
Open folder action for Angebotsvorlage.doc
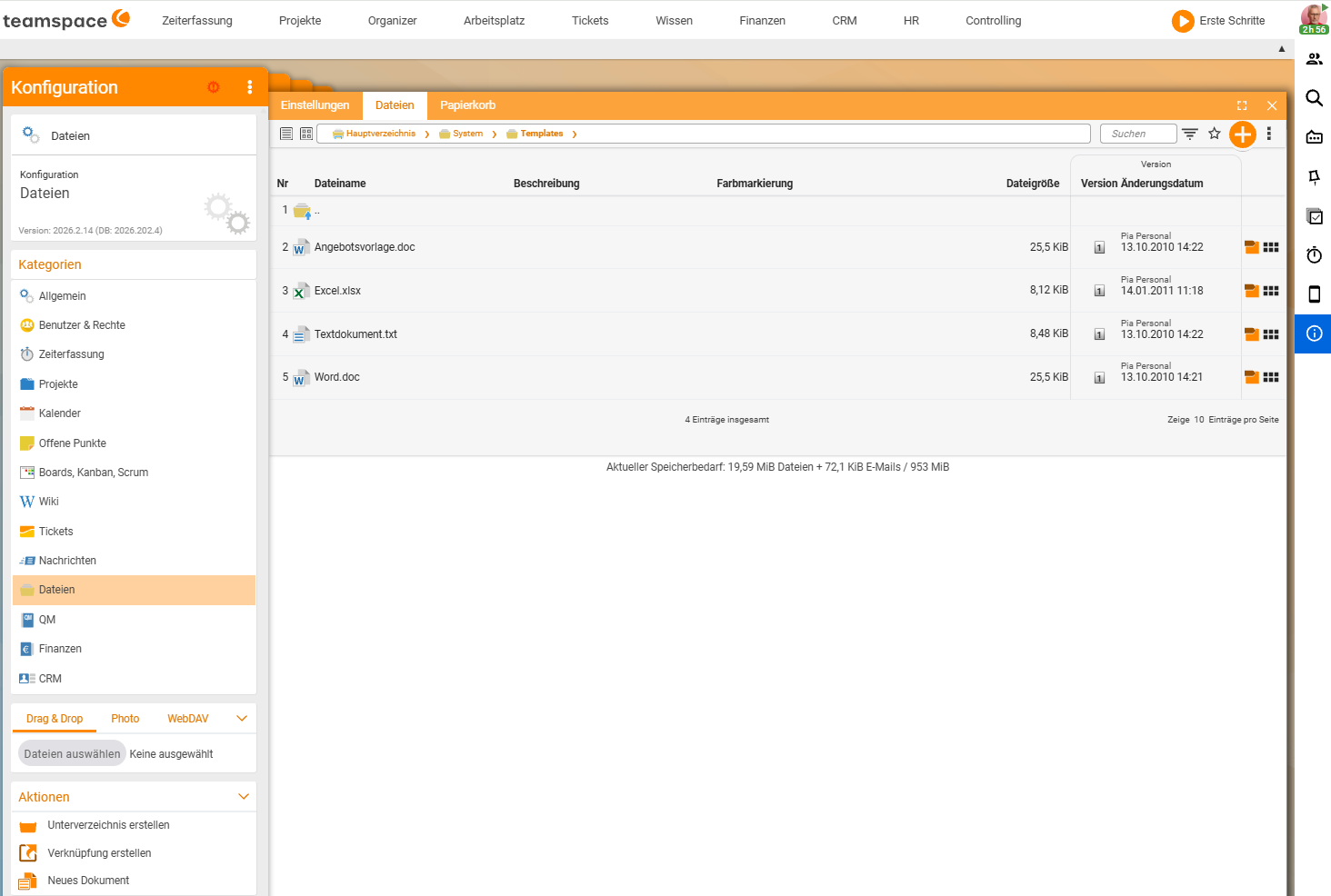[x=1252, y=247]
